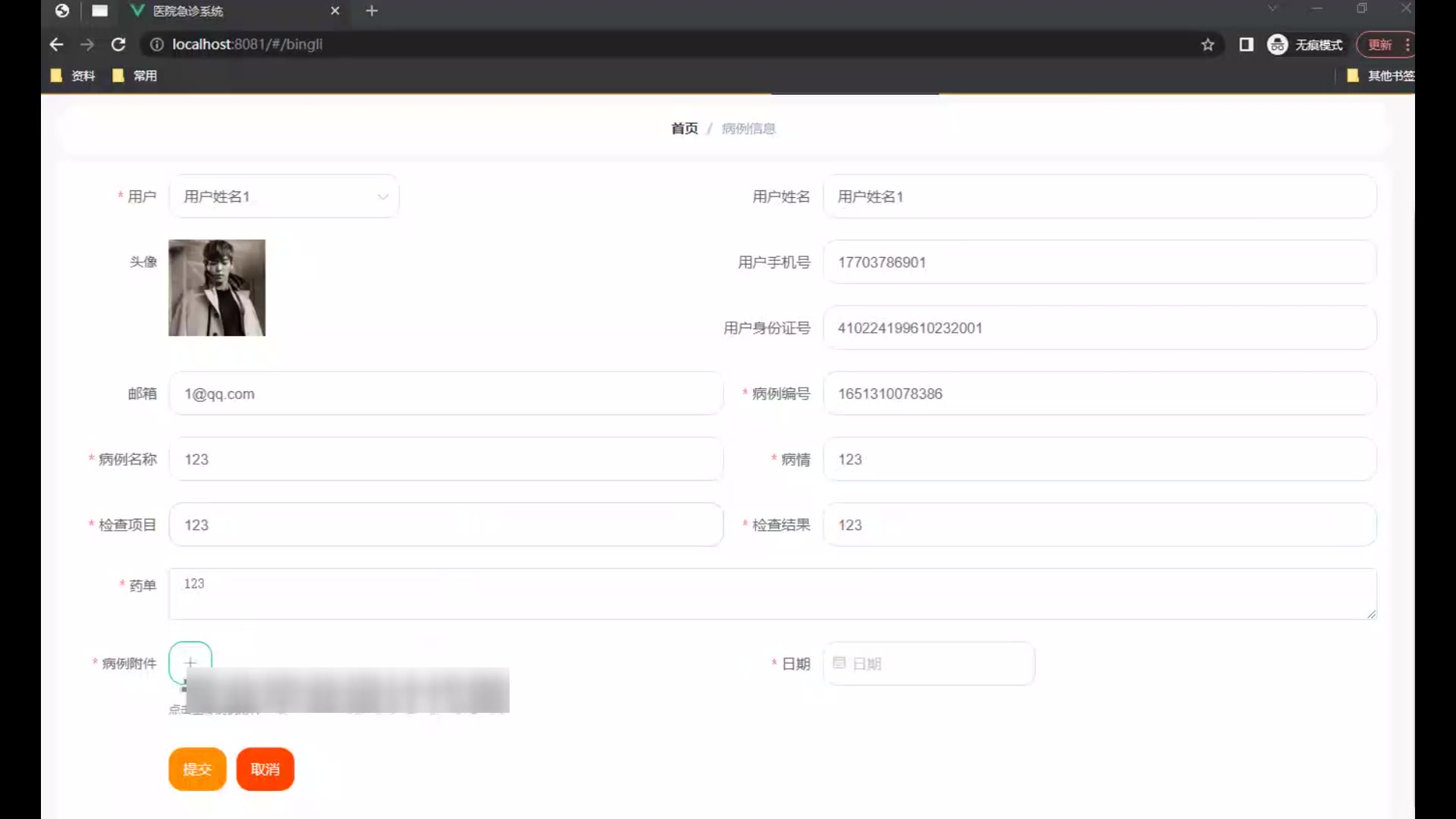The width and height of the screenshot is (1456, 819).
Task: Click 首页 breadcrumb link
Action: coord(684,129)
